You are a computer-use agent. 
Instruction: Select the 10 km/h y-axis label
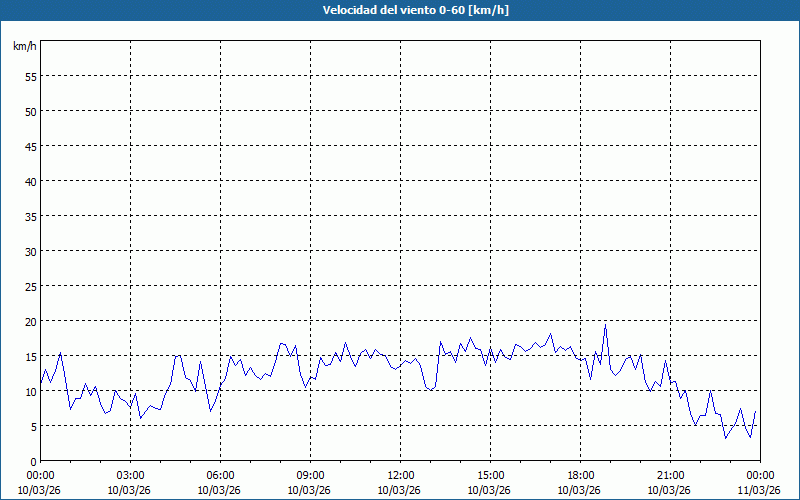pos(30,391)
